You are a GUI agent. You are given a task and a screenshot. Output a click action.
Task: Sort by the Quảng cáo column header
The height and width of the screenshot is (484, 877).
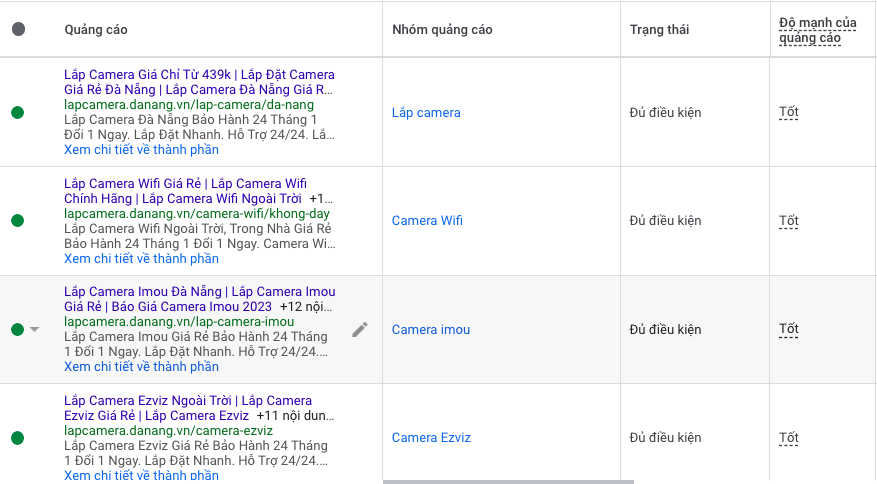96,29
